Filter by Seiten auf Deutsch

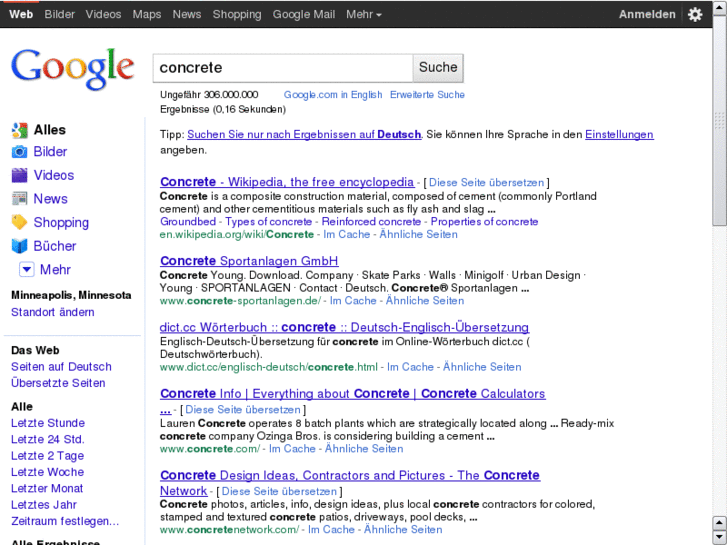click(x=61, y=367)
